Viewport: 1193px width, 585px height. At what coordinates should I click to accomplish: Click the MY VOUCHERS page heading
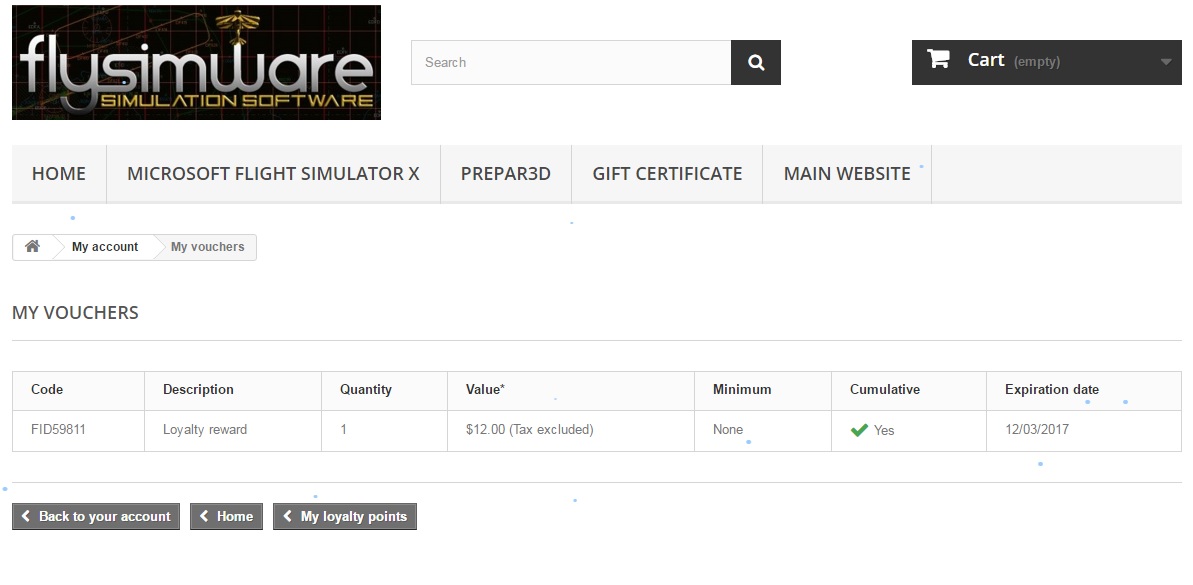75,313
